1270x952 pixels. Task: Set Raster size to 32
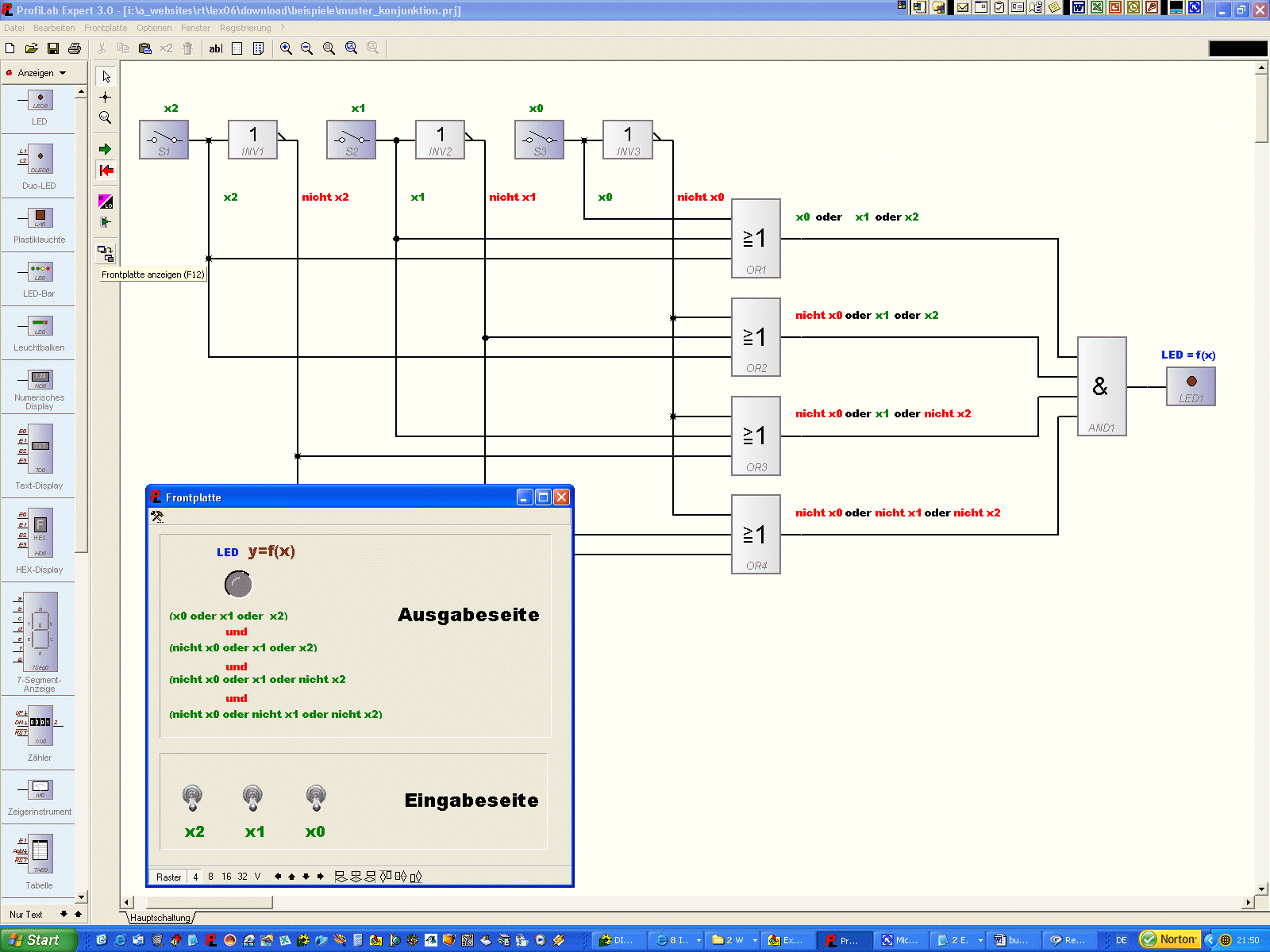[242, 877]
